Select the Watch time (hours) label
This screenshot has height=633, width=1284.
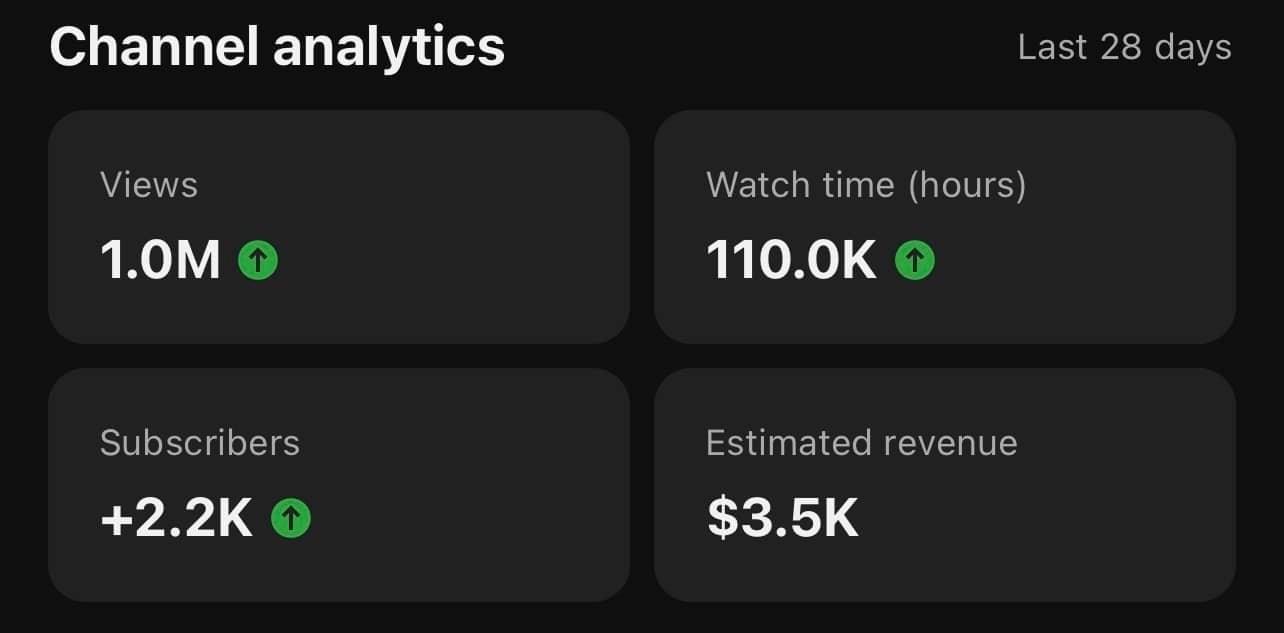click(866, 185)
